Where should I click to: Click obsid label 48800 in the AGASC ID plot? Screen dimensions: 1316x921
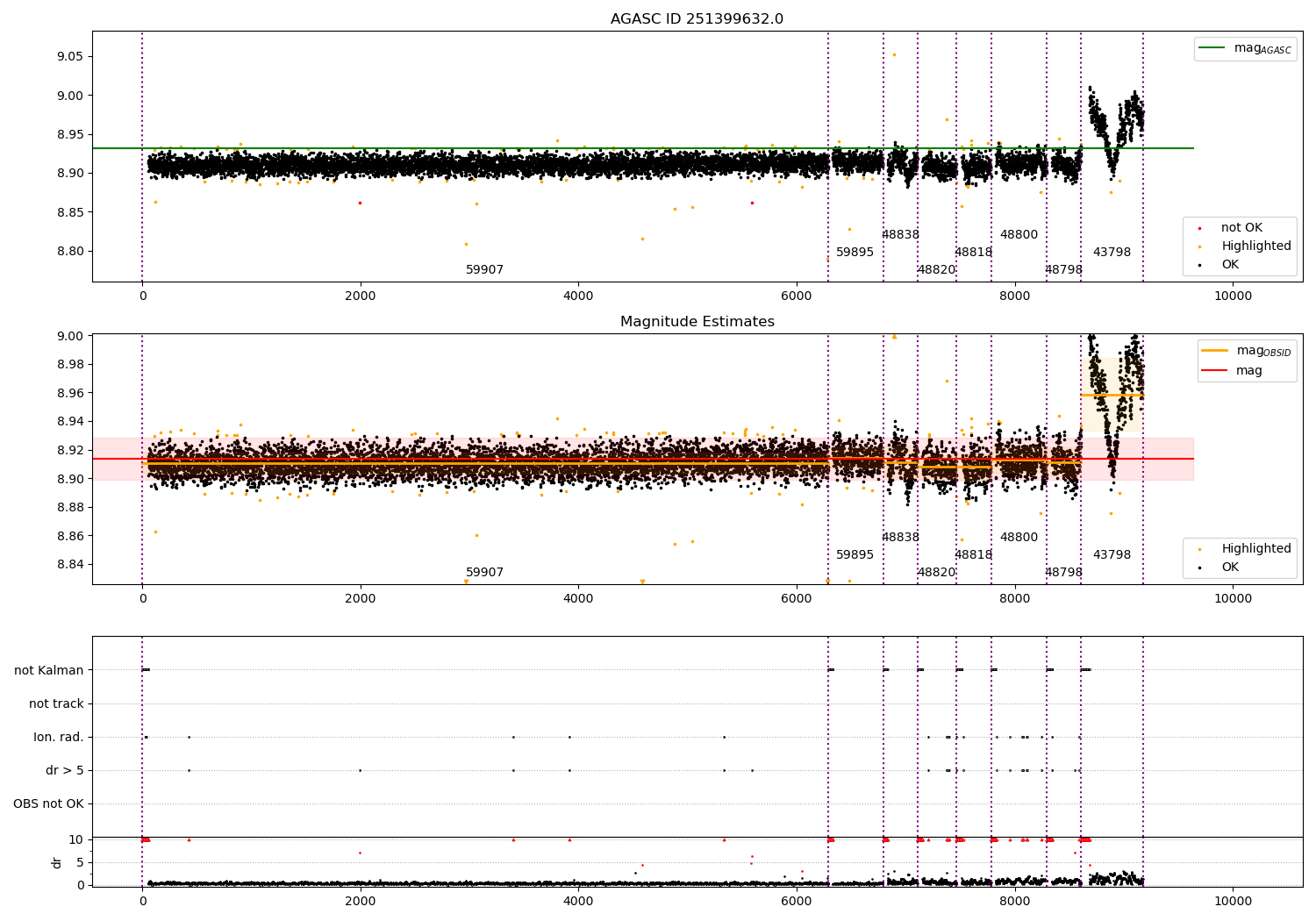[1019, 235]
